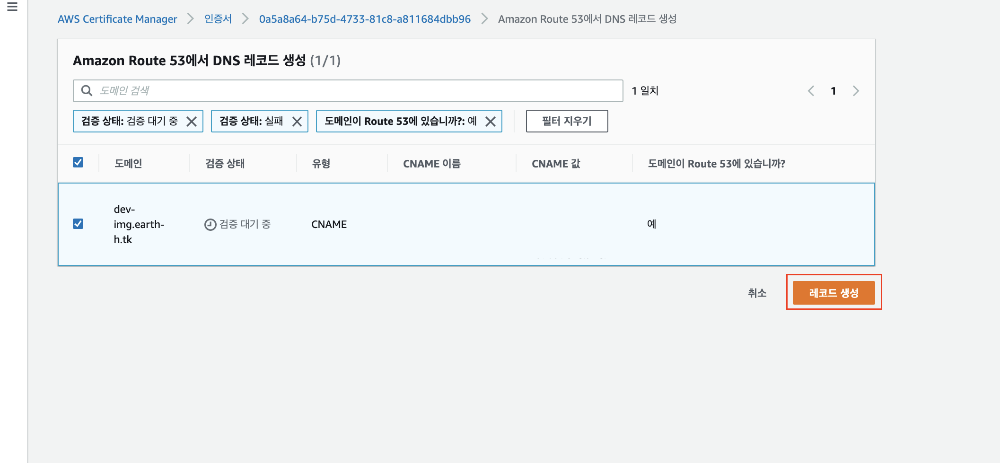
Task: Click the 취소 button
Action: [757, 293]
